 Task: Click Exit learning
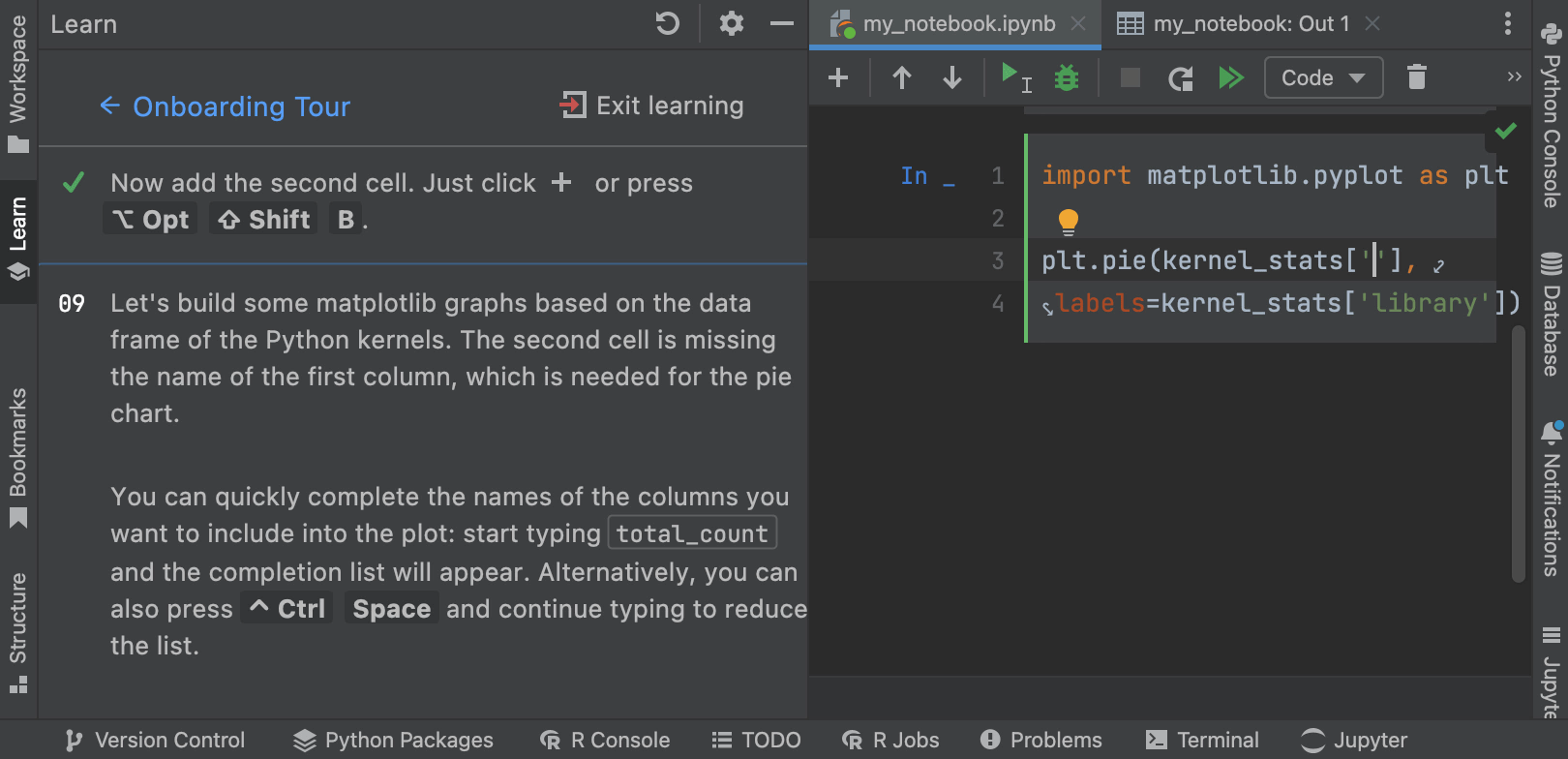click(652, 106)
